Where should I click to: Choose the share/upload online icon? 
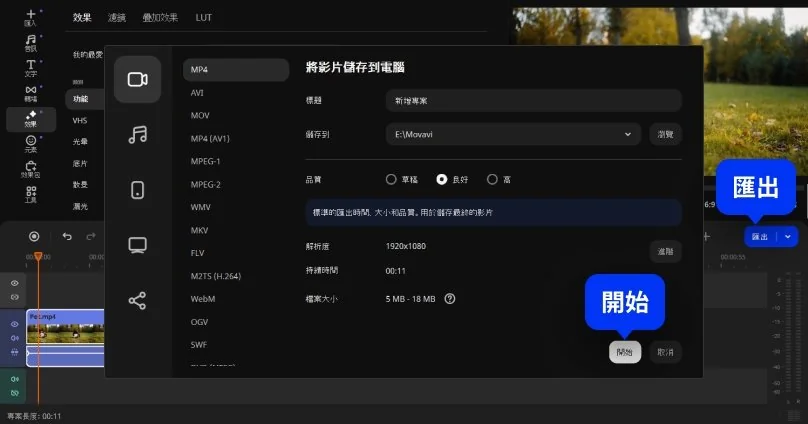[x=138, y=300]
